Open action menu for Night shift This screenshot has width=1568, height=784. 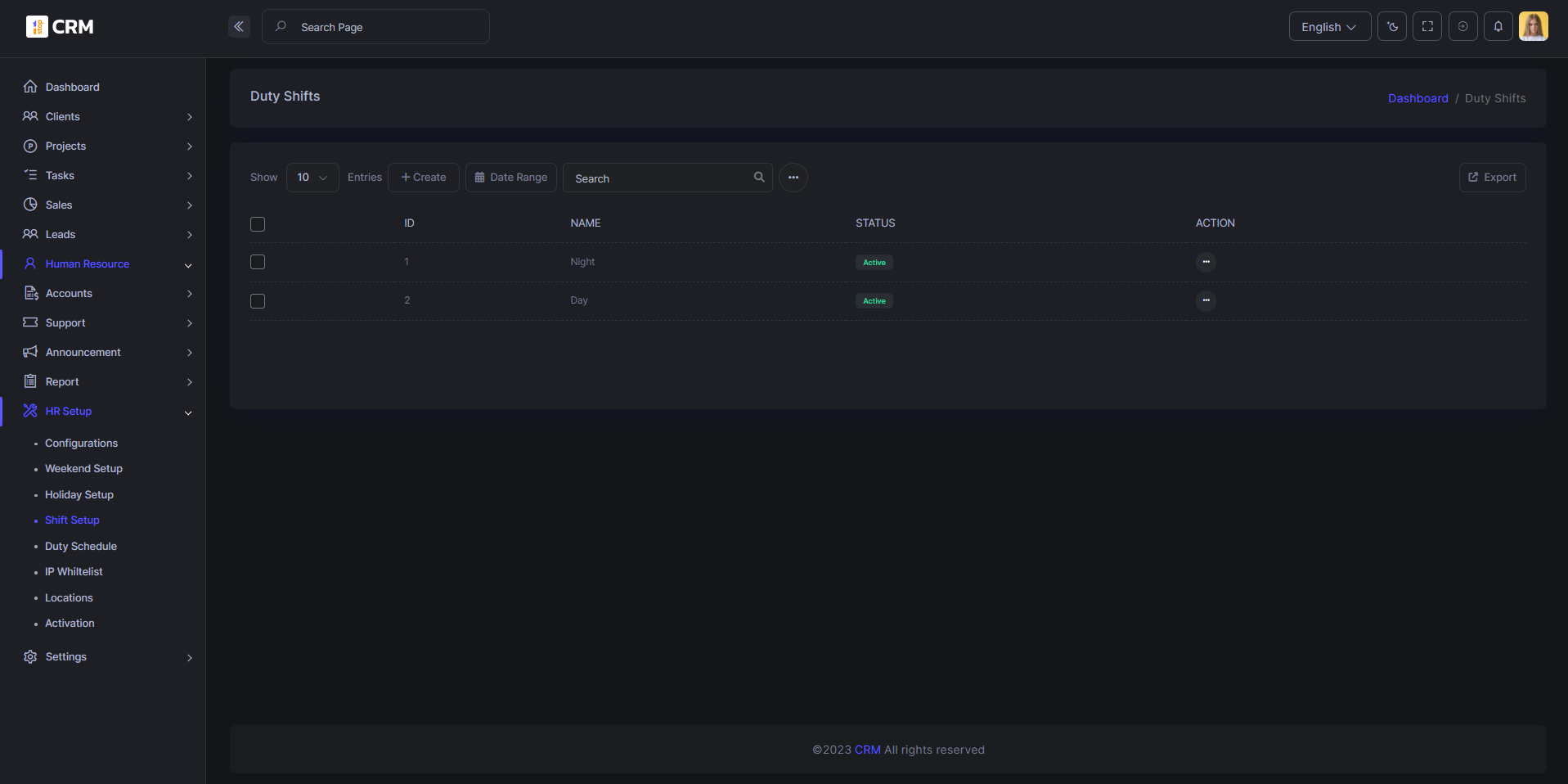(1206, 262)
